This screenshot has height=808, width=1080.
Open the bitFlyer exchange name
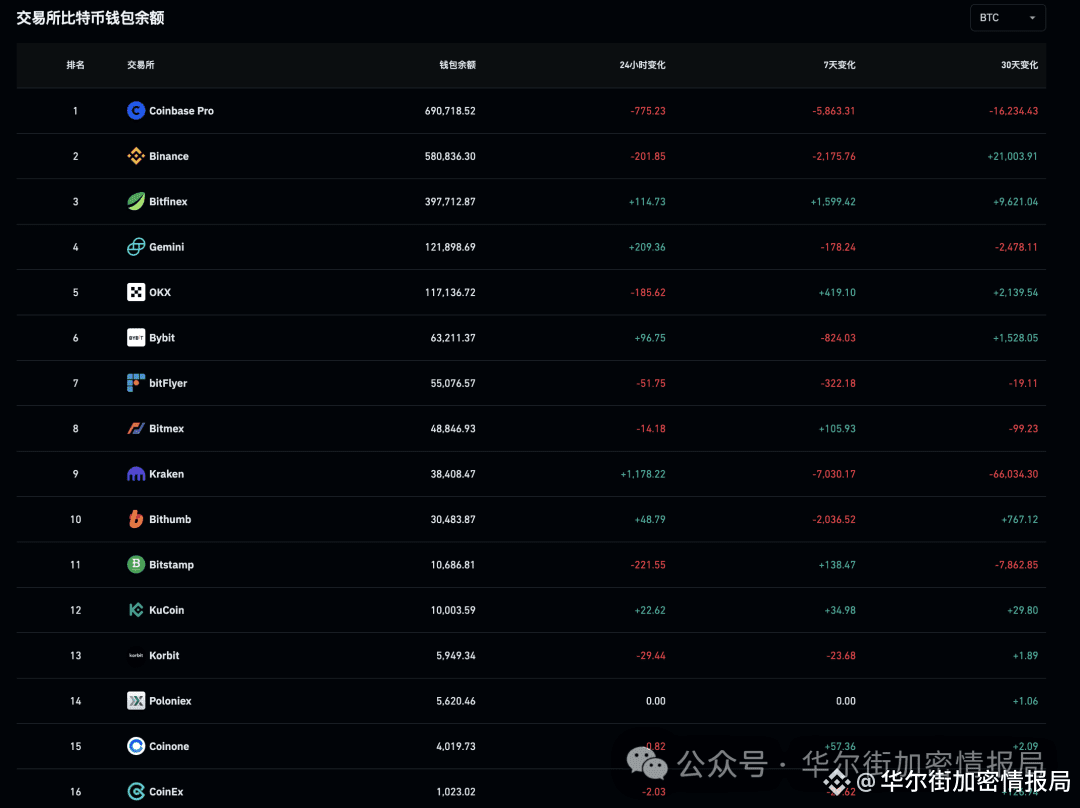pos(168,384)
